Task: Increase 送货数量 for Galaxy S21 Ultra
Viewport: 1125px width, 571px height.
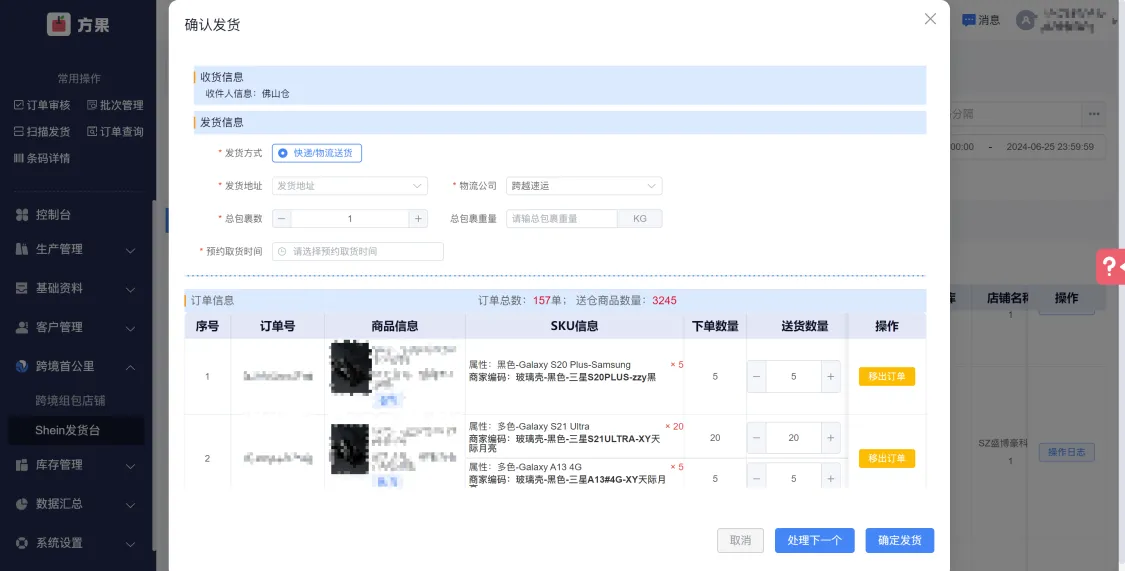Action: coord(831,438)
